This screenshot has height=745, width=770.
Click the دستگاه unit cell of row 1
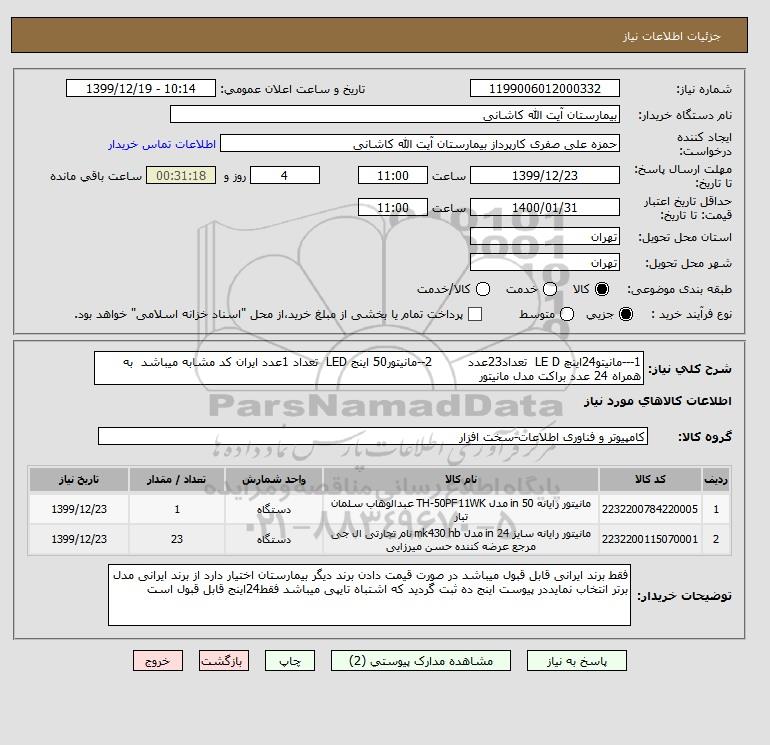pyautogui.click(x=274, y=509)
